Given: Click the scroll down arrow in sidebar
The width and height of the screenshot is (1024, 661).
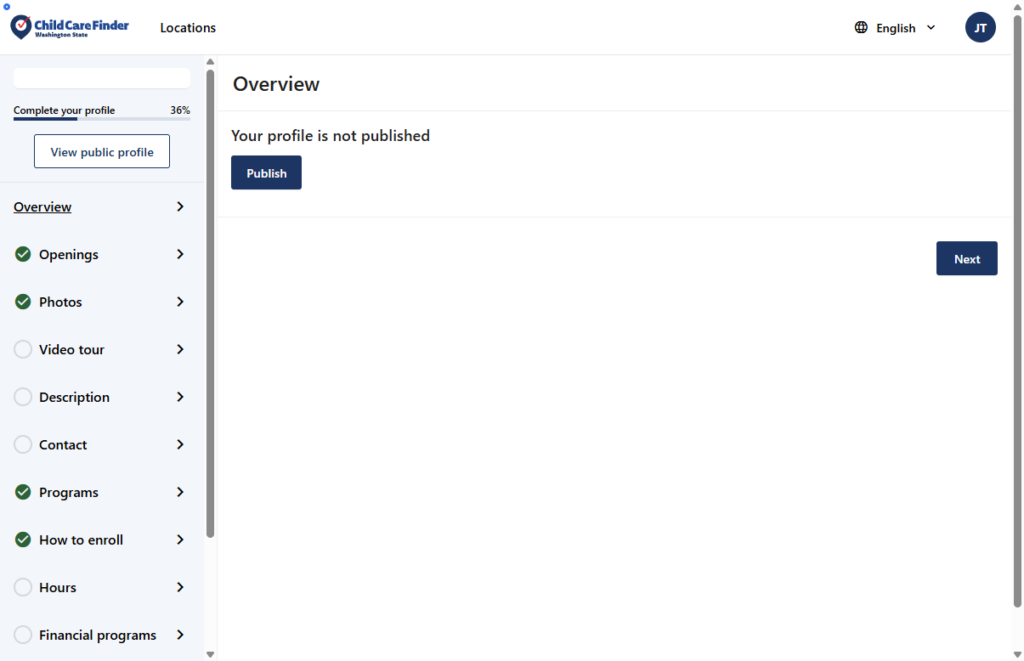Looking at the screenshot, I should click(210, 654).
